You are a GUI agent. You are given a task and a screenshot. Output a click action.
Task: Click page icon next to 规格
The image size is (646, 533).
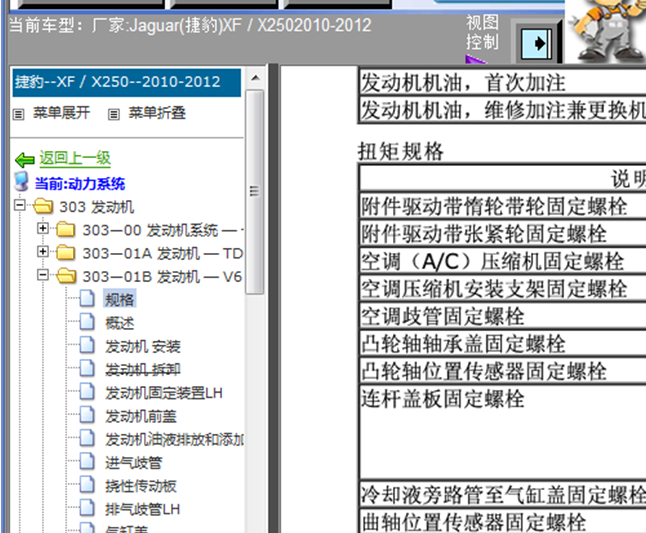click(x=87, y=299)
